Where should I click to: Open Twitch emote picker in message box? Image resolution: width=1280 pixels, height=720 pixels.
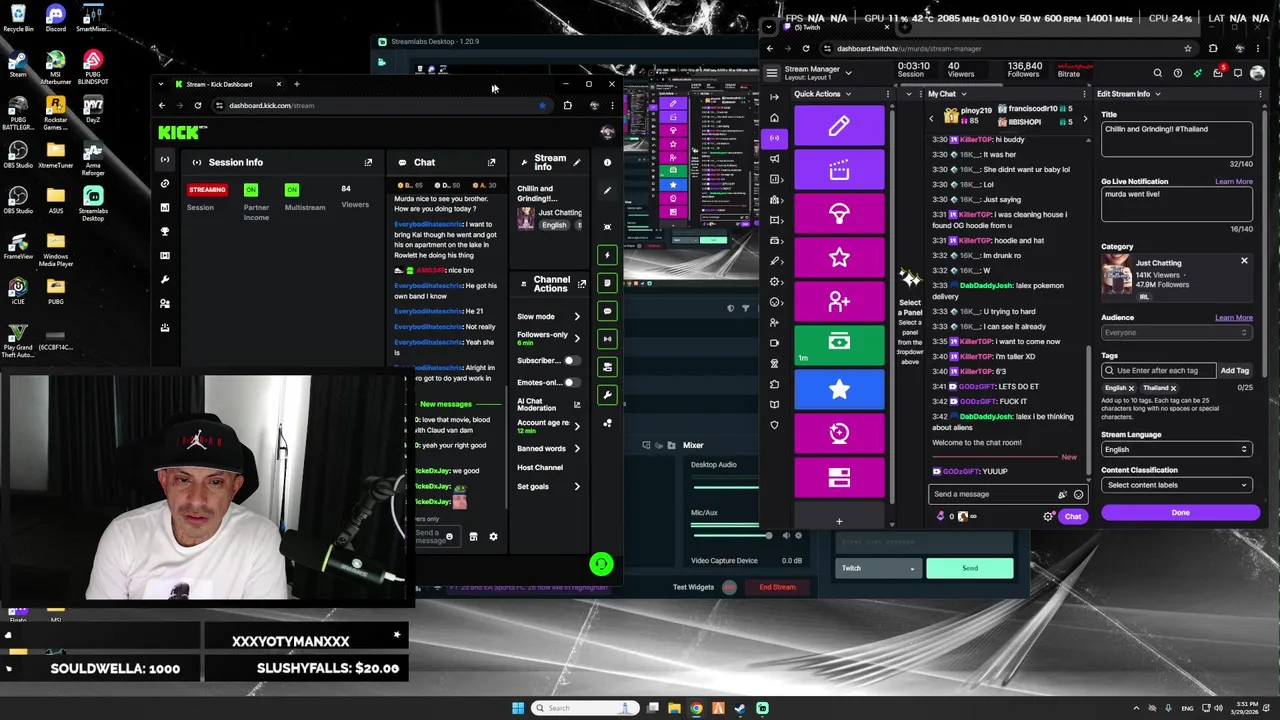[1078, 494]
